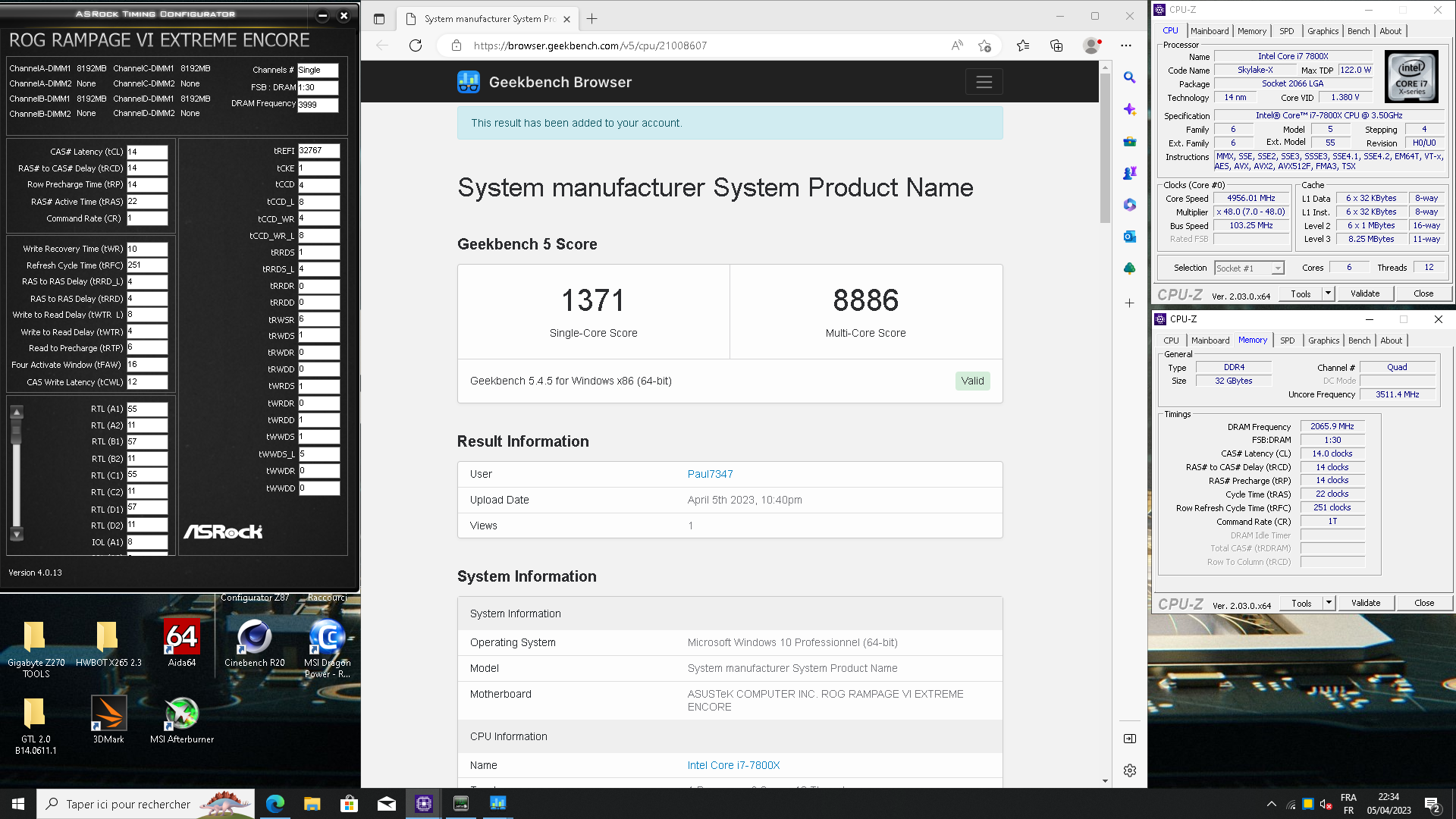Open the green tree icon in sidebar
This screenshot has height=819, width=1456.
pyautogui.click(x=1129, y=268)
